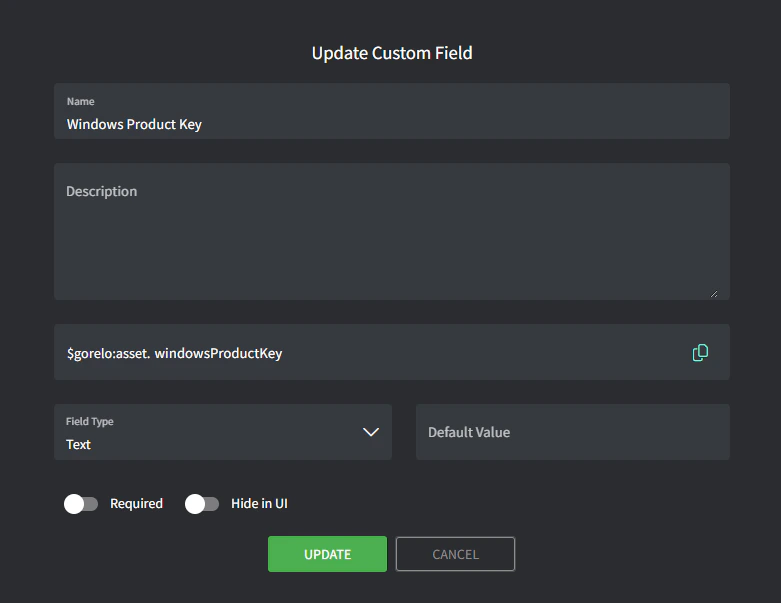Select the Default Value input field
Image resolution: width=781 pixels, height=603 pixels.
pyautogui.click(x=572, y=432)
